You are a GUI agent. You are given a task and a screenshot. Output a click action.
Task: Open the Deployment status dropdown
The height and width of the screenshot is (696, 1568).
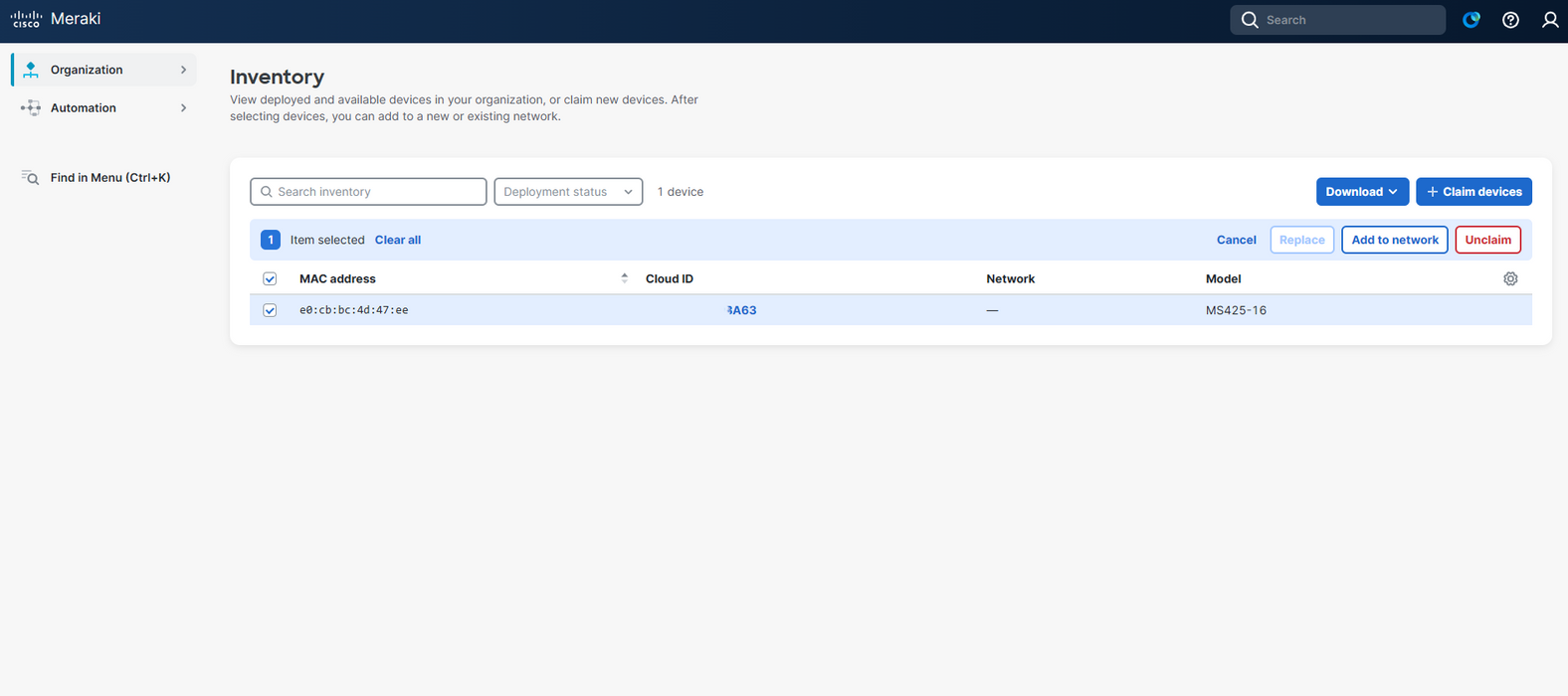(568, 192)
